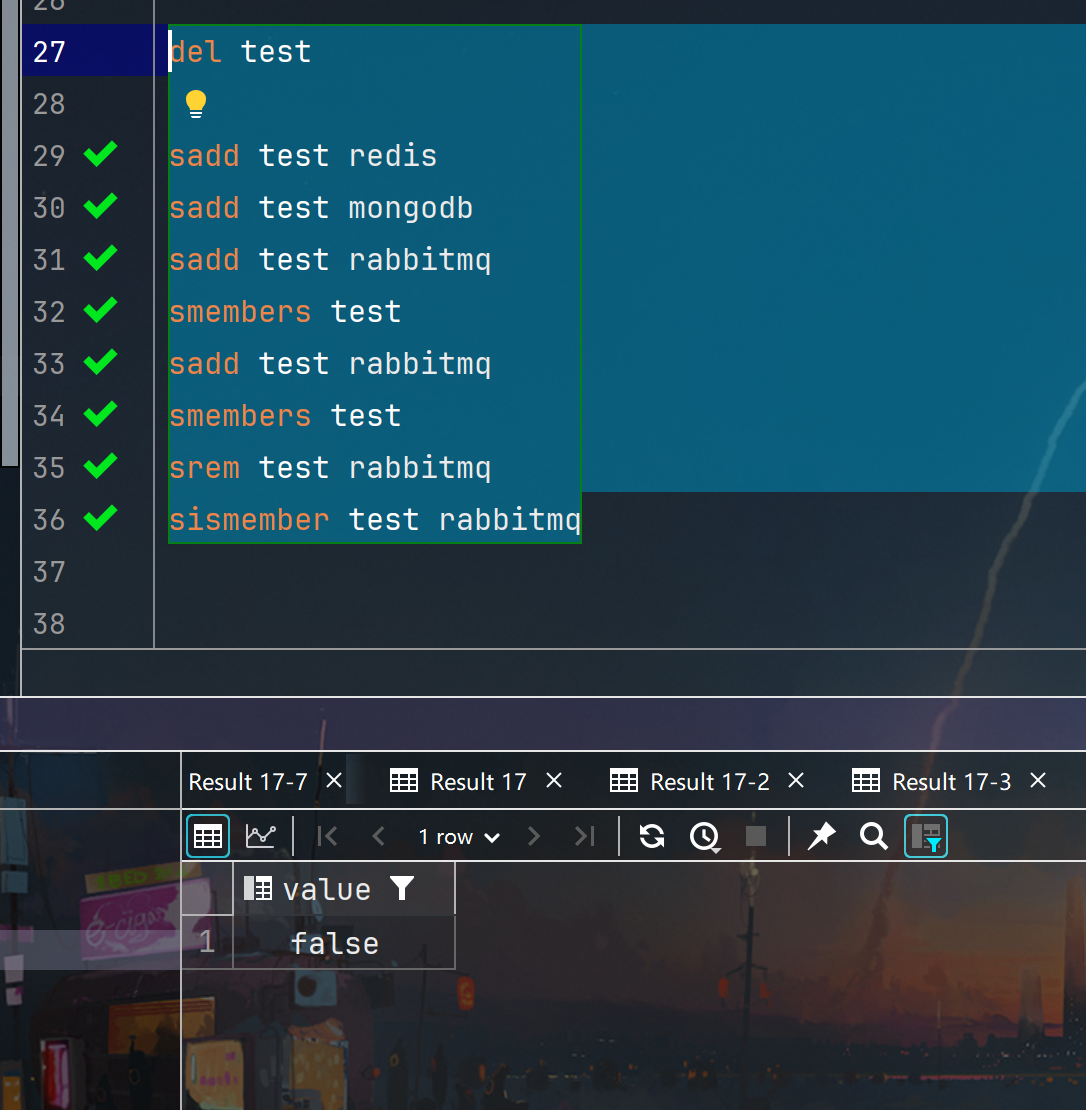Click 'smembers test' on line 34
1086x1110 pixels.
285,416
